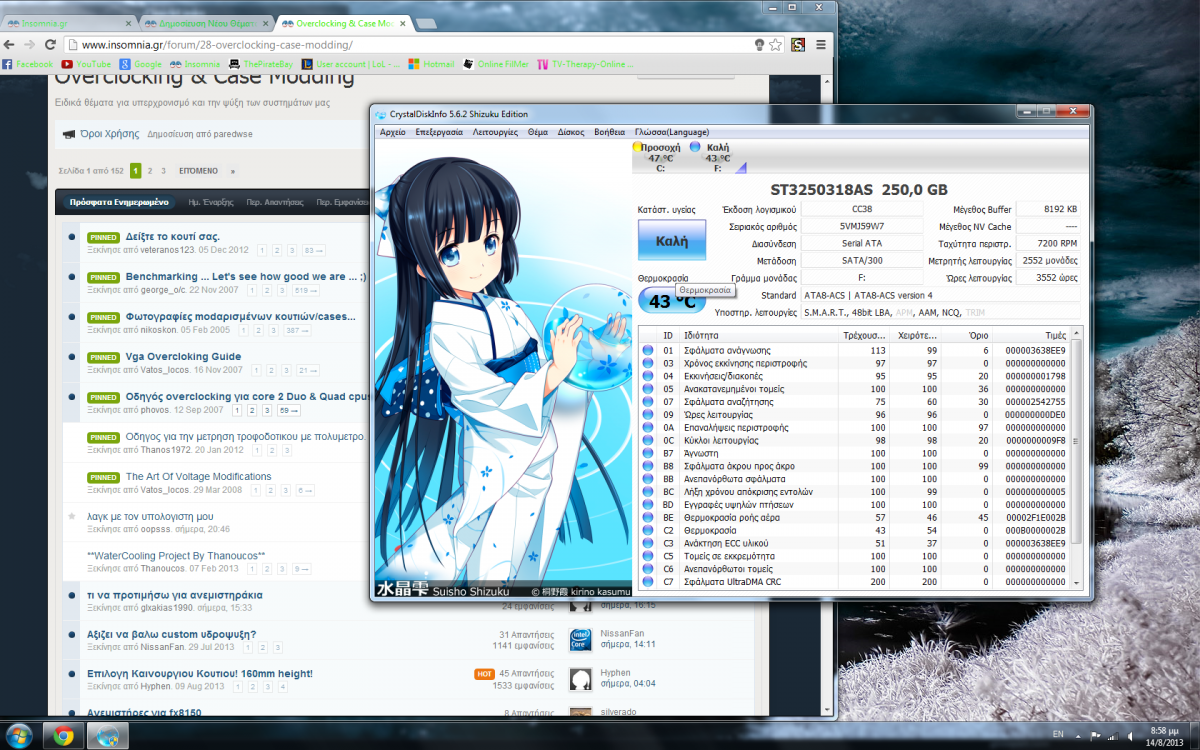Open the thread Αξιζει να βαλω custom υδροψυξη?
The width and height of the screenshot is (1200, 750).
coord(172,634)
